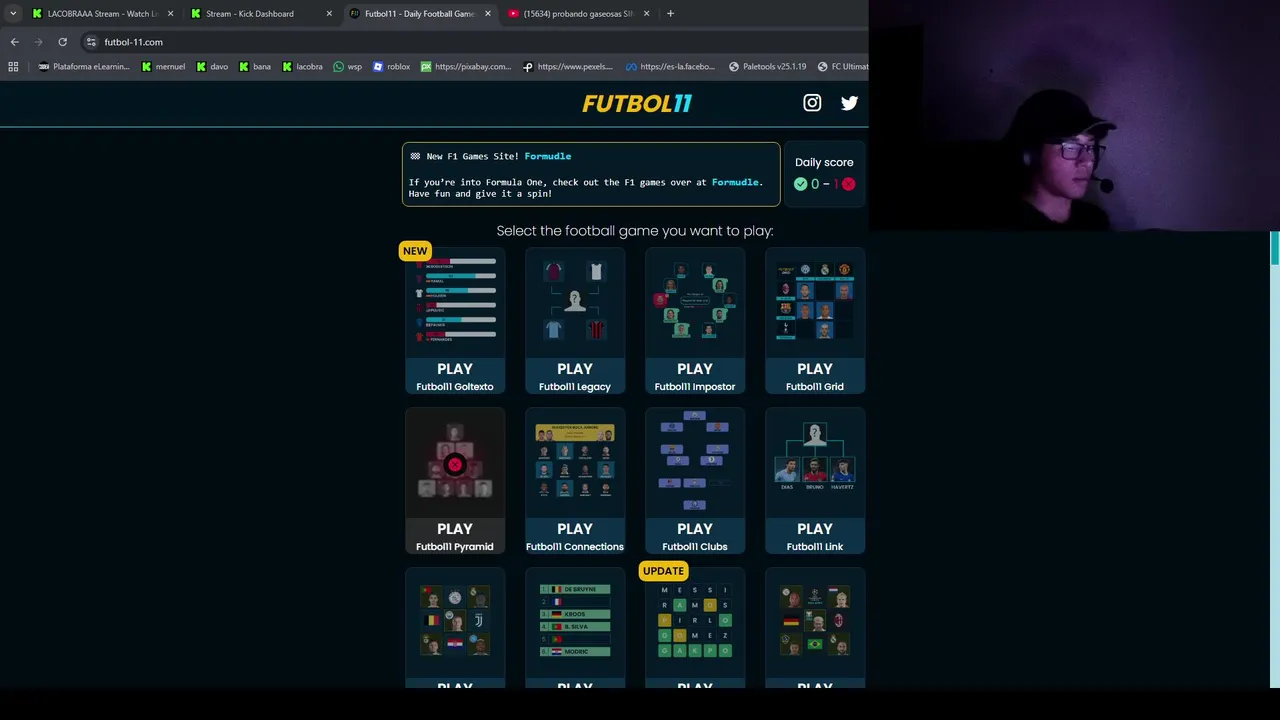This screenshot has width=1280, height=720.
Task: Play Futbol11 Goltexto game
Action: click(x=455, y=376)
